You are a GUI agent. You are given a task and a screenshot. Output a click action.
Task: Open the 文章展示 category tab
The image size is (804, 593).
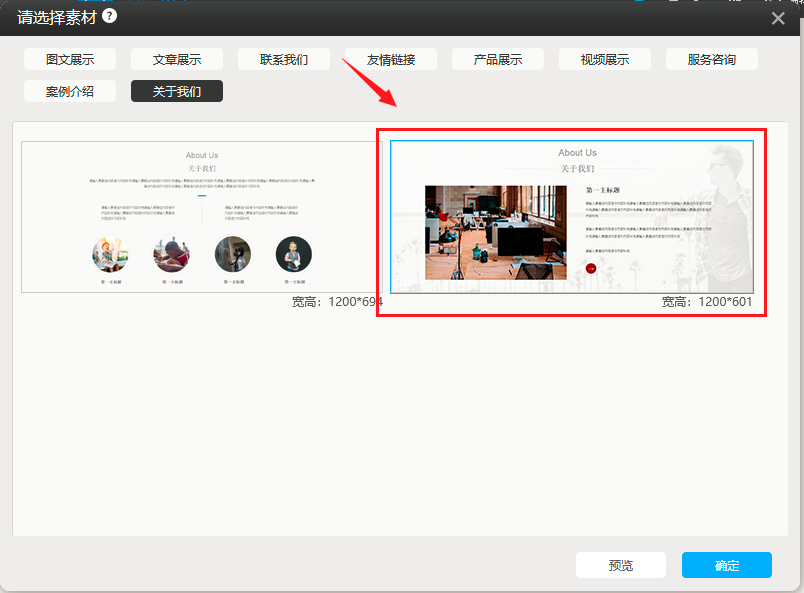coord(177,59)
